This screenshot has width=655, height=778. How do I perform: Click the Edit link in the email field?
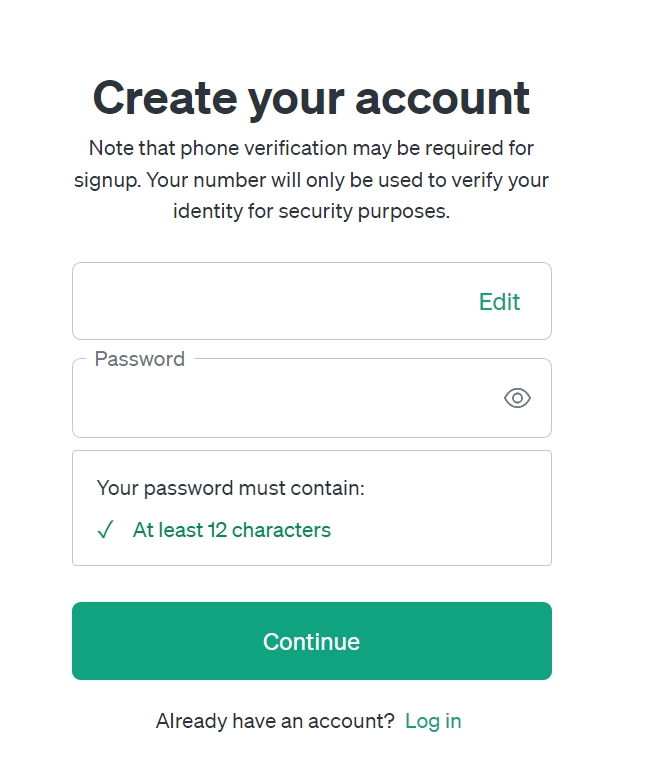coord(499,302)
